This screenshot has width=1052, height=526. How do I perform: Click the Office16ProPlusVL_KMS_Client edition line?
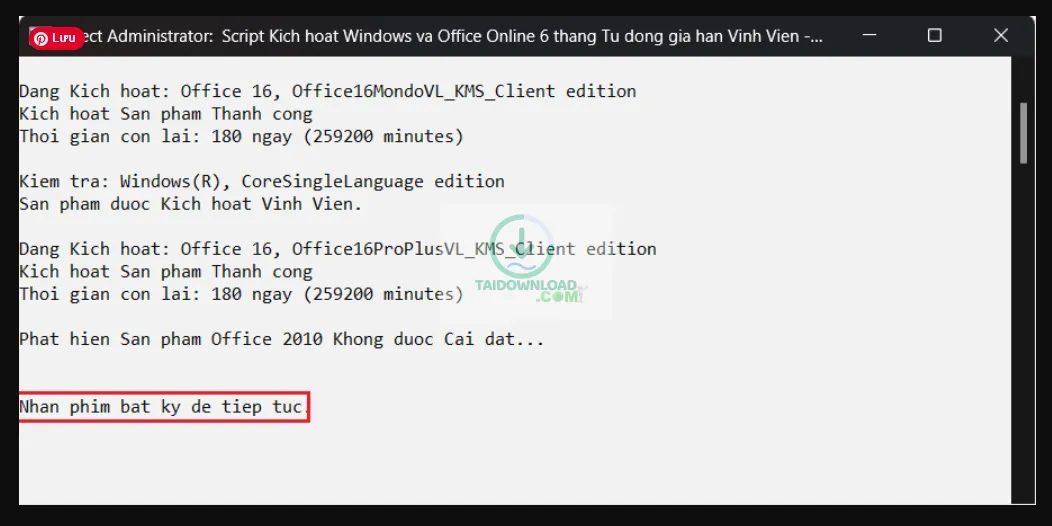tap(337, 249)
